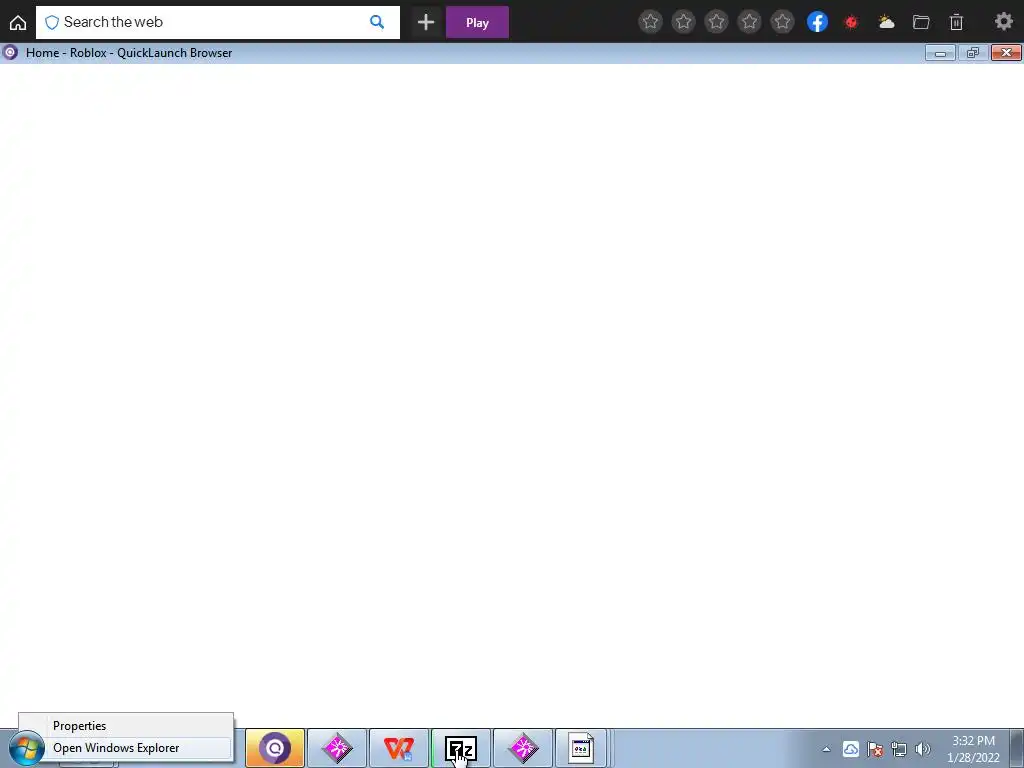Open browser settings gear icon
Image resolution: width=1024 pixels, height=768 pixels.
pyautogui.click(x=1004, y=22)
